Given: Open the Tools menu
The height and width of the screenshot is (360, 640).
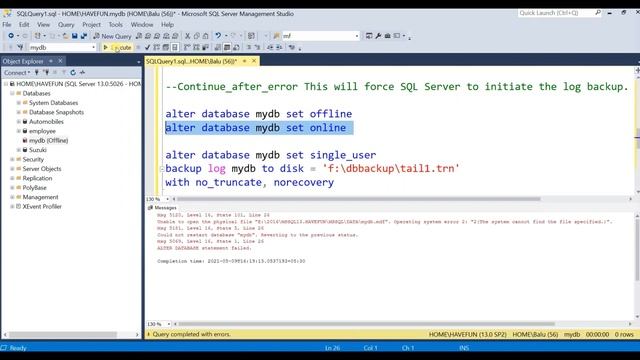Looking at the screenshot, I should pos(116,24).
